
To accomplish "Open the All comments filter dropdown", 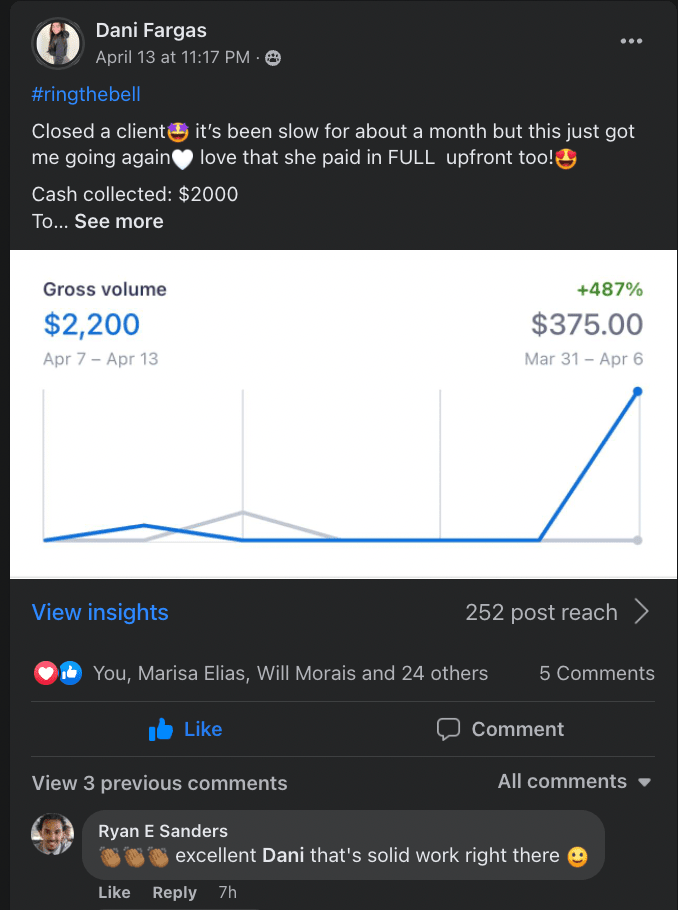I will tap(574, 782).
